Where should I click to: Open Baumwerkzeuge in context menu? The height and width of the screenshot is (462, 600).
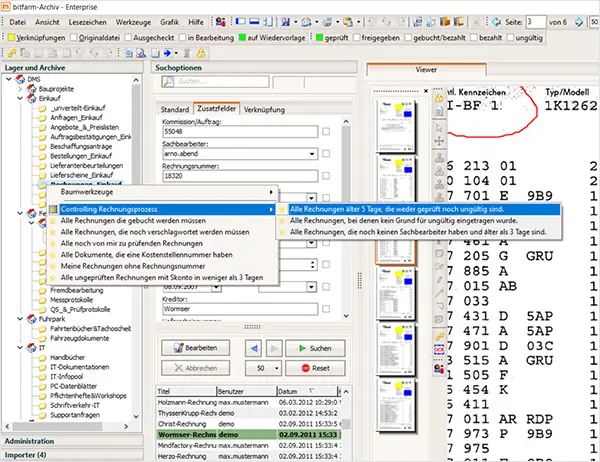point(162,192)
